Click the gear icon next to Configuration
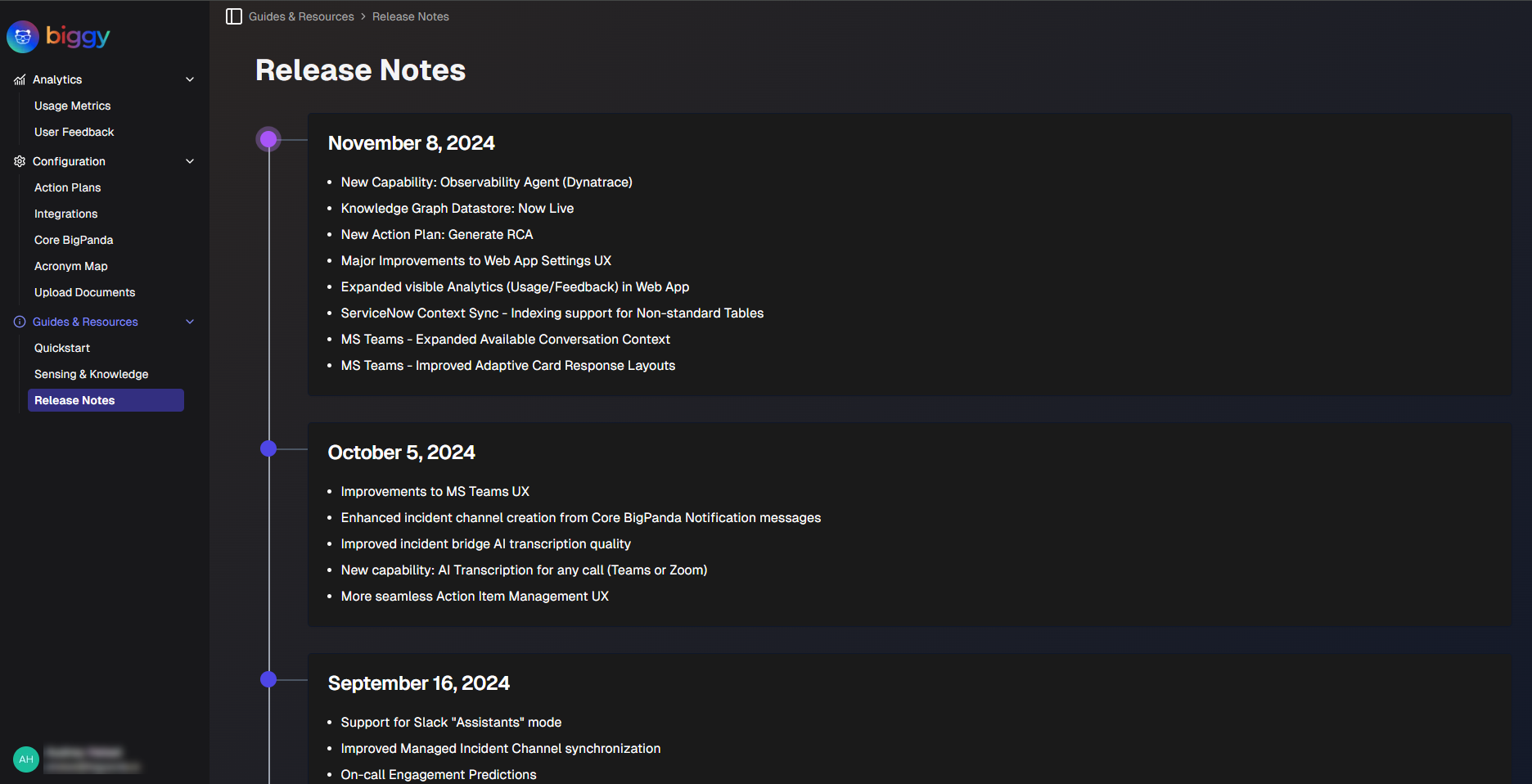Screen dimensions: 1532x784 pos(19,161)
